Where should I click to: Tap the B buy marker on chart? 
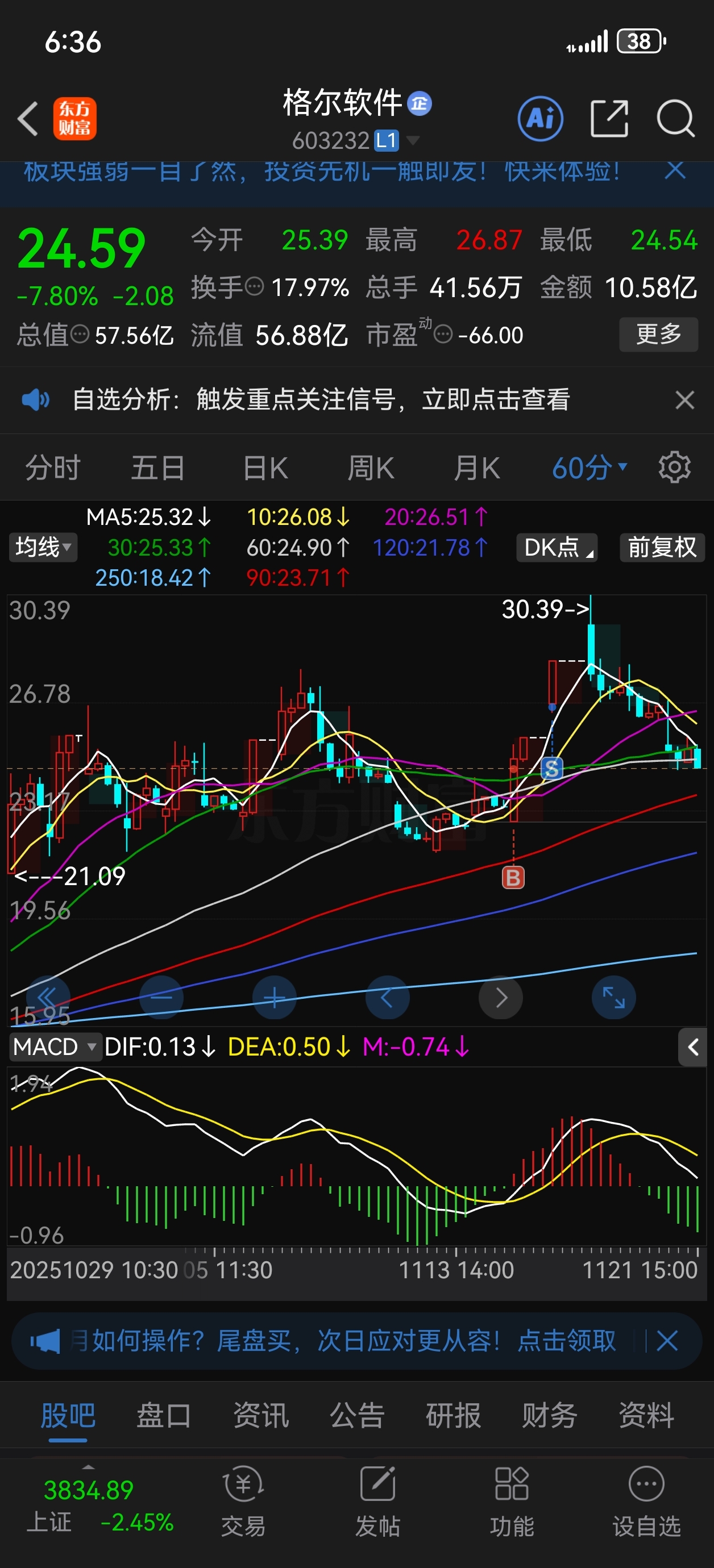click(x=513, y=878)
